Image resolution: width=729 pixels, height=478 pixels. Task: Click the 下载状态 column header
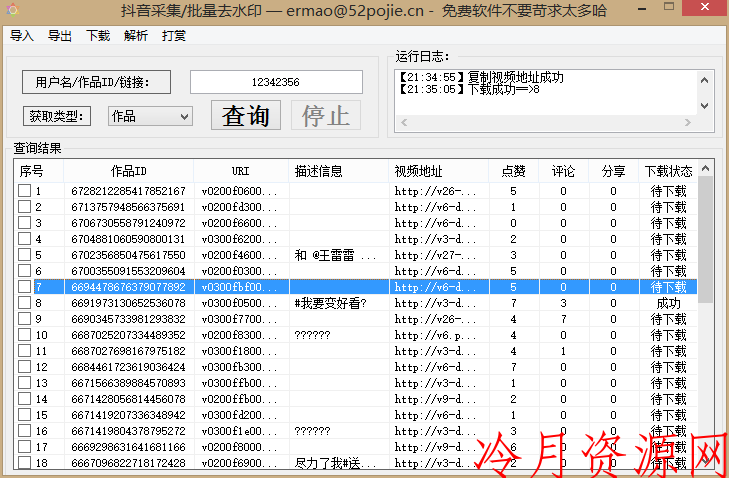(669, 171)
